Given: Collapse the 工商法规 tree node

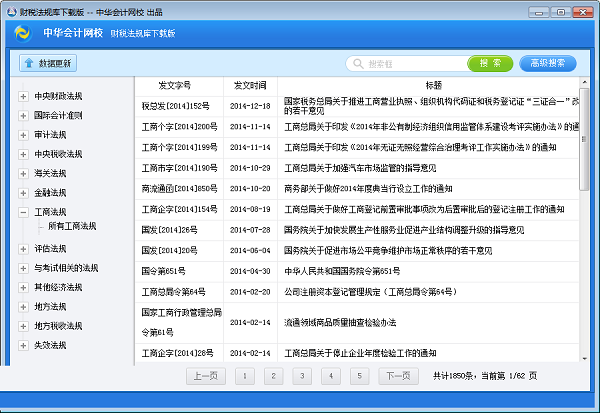Looking at the screenshot, I should click(x=23, y=212).
